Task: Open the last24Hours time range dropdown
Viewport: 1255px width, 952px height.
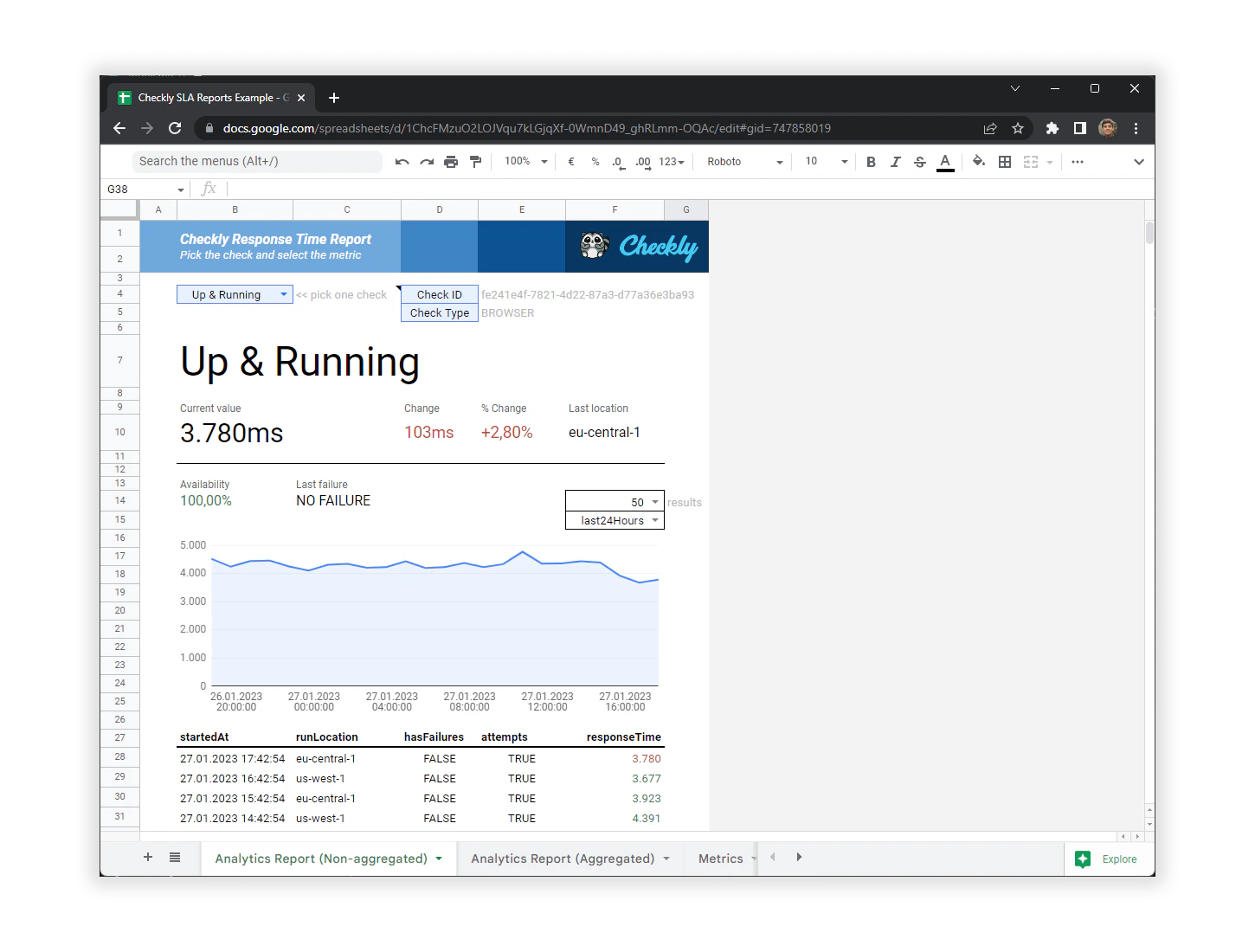Action: [615, 520]
